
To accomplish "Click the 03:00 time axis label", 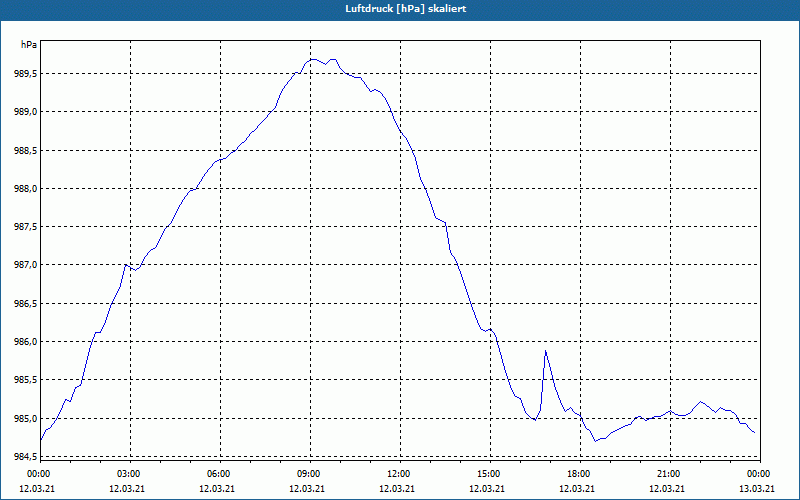I will 128,474.
